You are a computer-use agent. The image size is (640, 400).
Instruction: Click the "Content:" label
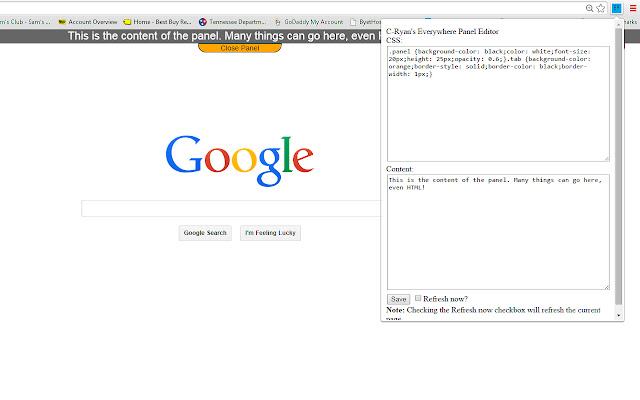point(400,169)
